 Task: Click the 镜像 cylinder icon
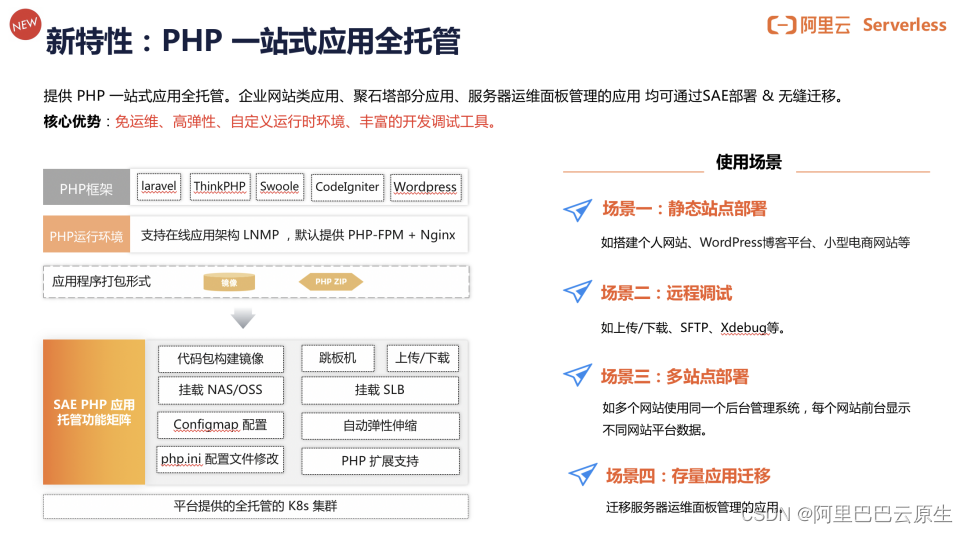[229, 282]
